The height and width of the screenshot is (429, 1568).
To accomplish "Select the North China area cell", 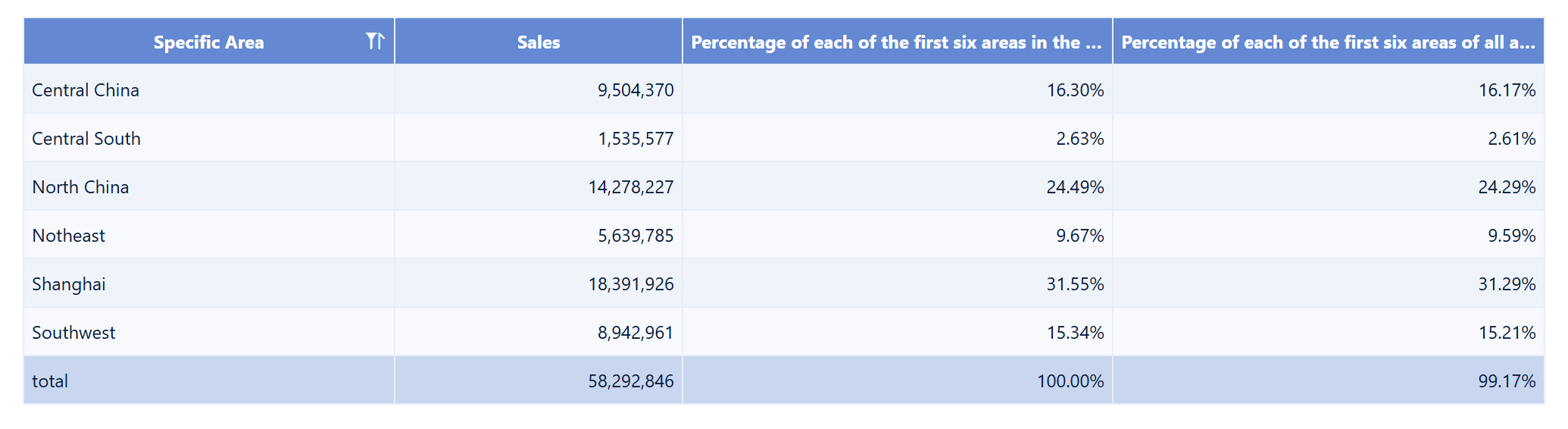I will click(80, 187).
